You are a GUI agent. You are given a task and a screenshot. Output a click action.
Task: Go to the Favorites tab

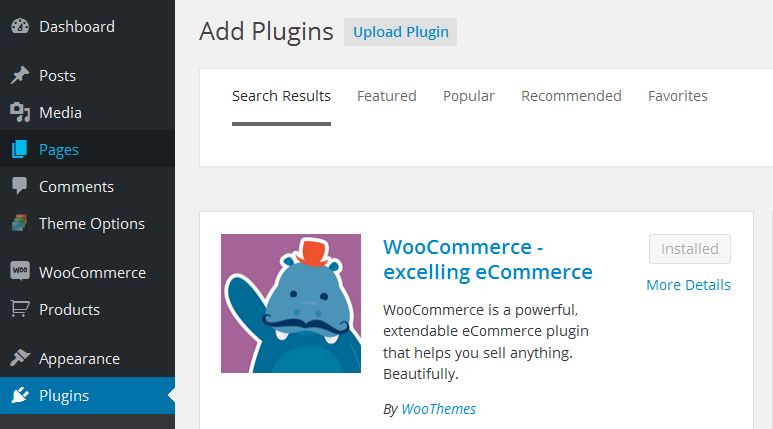pos(677,96)
